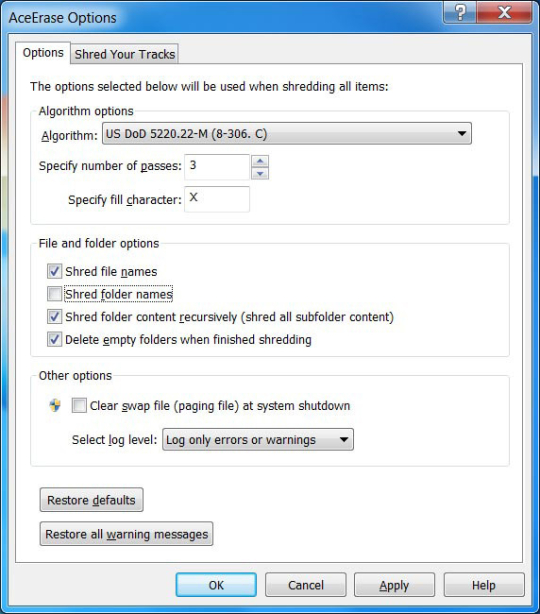Open the Shred Your Tracks tab
The image size is (540, 614).
[125, 54]
